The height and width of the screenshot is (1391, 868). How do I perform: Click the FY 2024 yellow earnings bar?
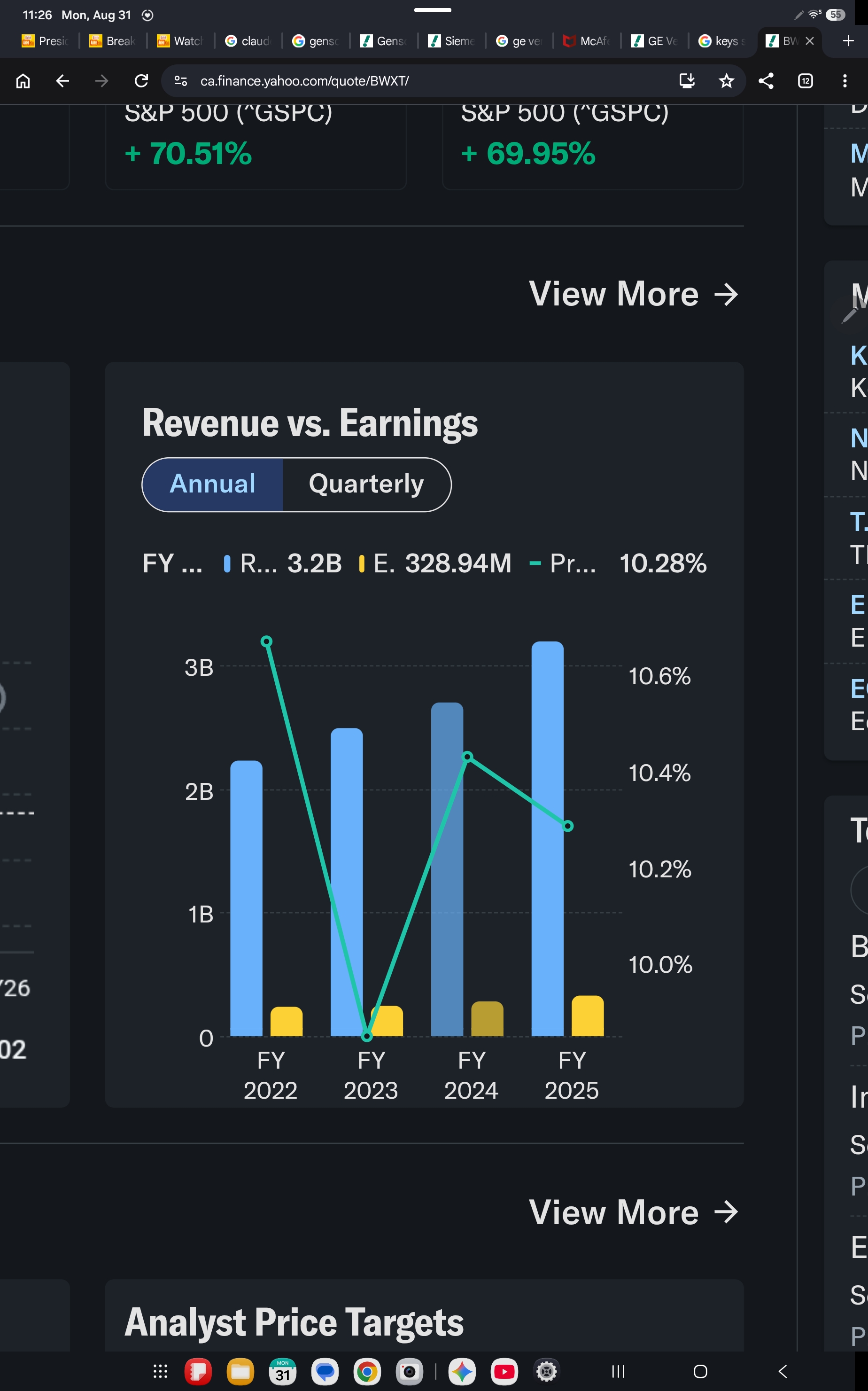(x=488, y=1018)
